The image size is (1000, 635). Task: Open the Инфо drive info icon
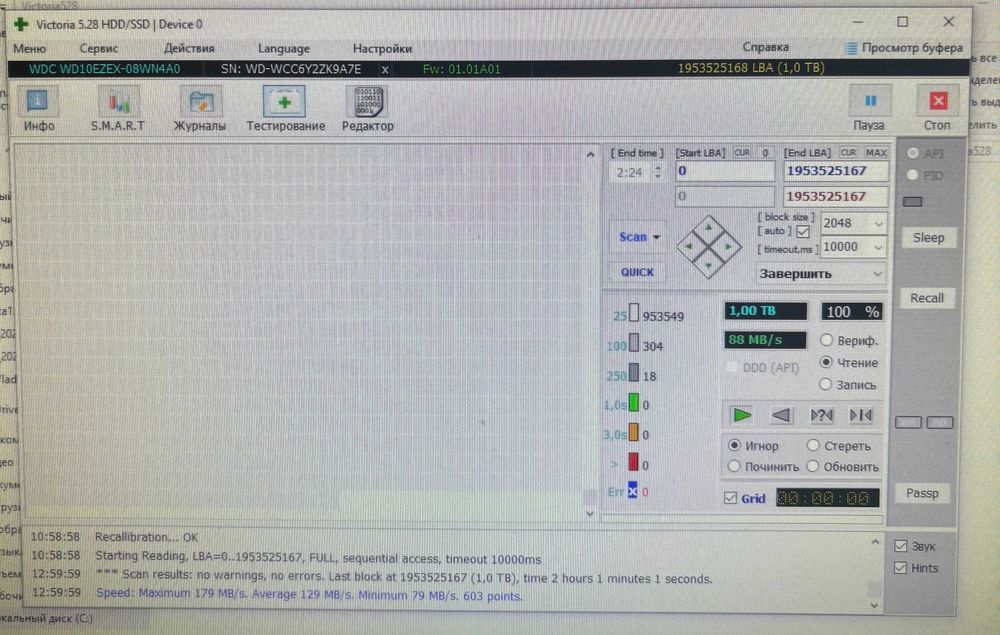pyautogui.click(x=38, y=102)
